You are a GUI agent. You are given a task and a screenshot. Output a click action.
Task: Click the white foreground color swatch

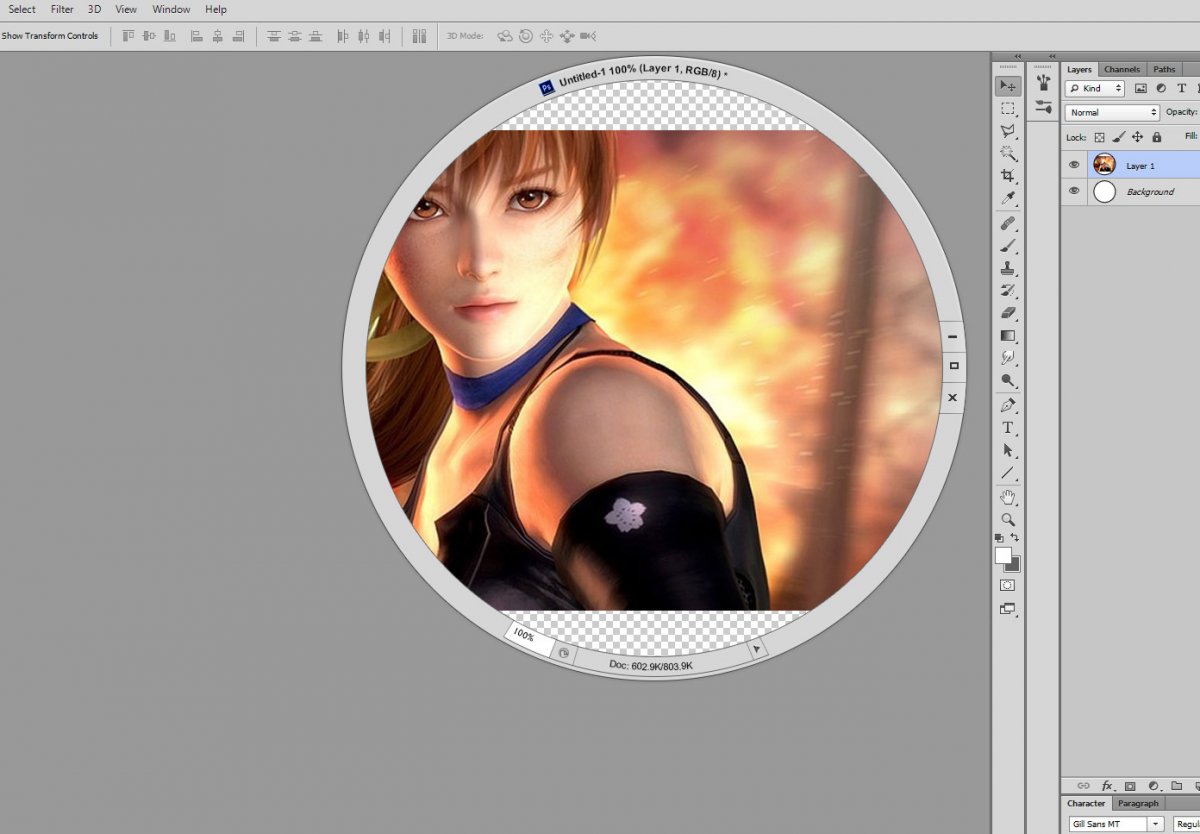click(1003, 555)
